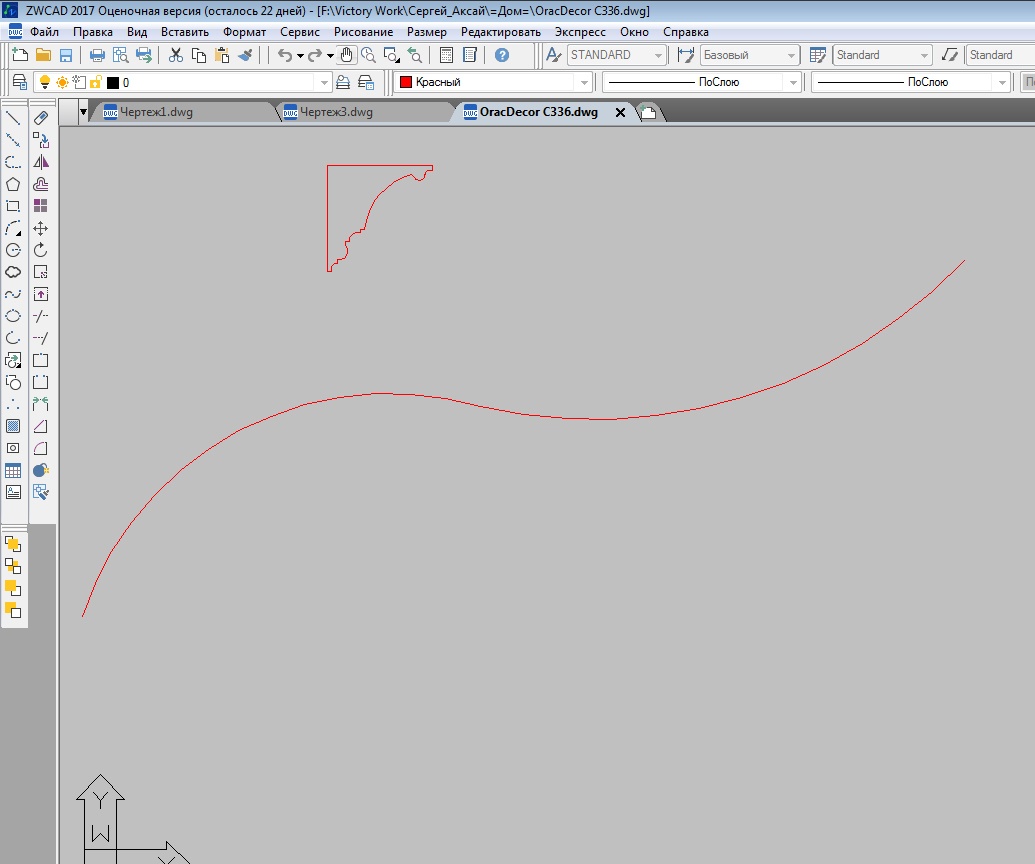This screenshot has height=864, width=1035.
Task: Toggle layer 0 viewport freeze icon
Action: click(x=79, y=83)
